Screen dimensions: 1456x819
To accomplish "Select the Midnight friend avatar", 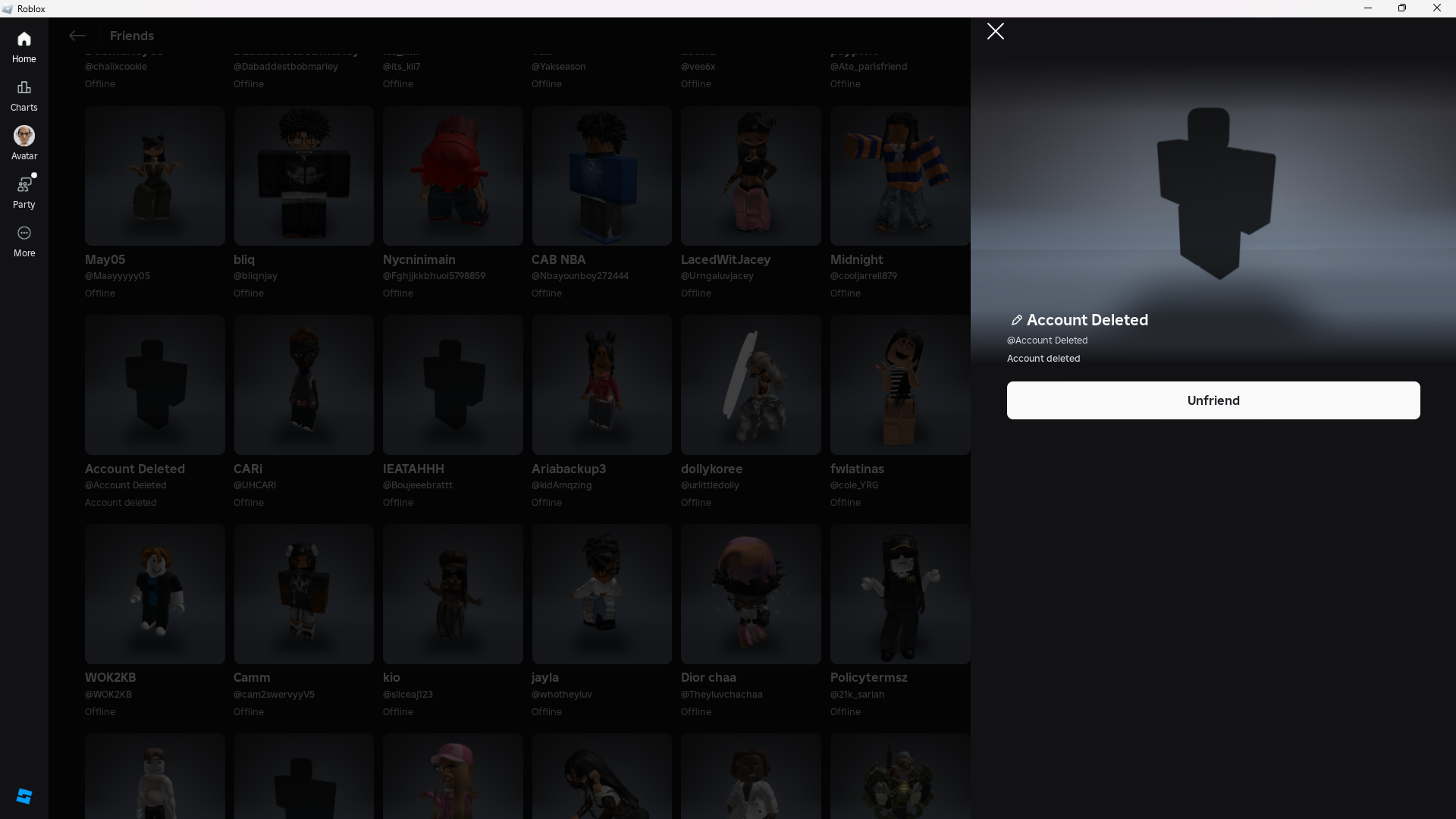I will pos(899,176).
